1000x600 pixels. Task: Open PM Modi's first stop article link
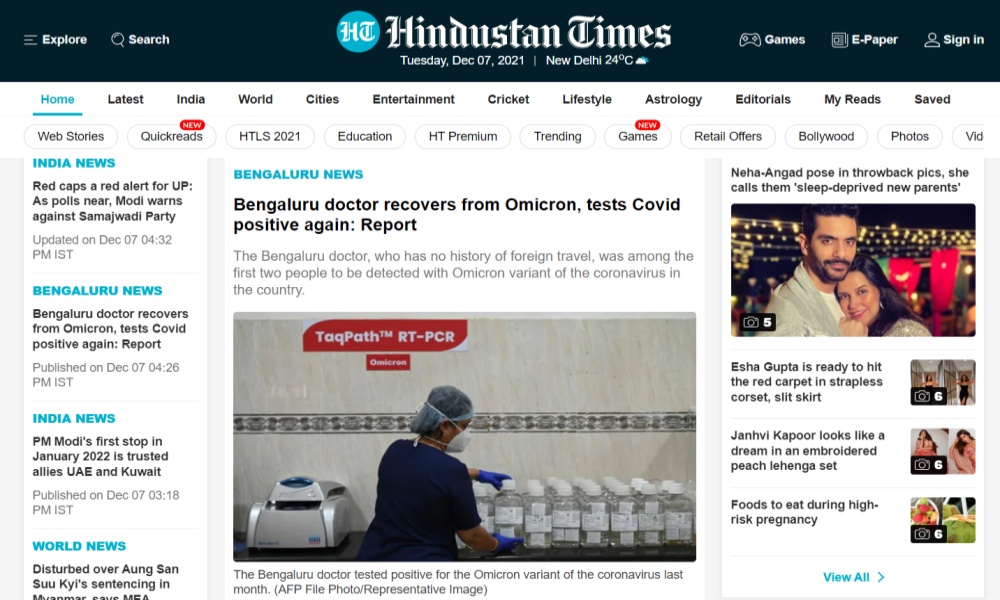(101, 457)
